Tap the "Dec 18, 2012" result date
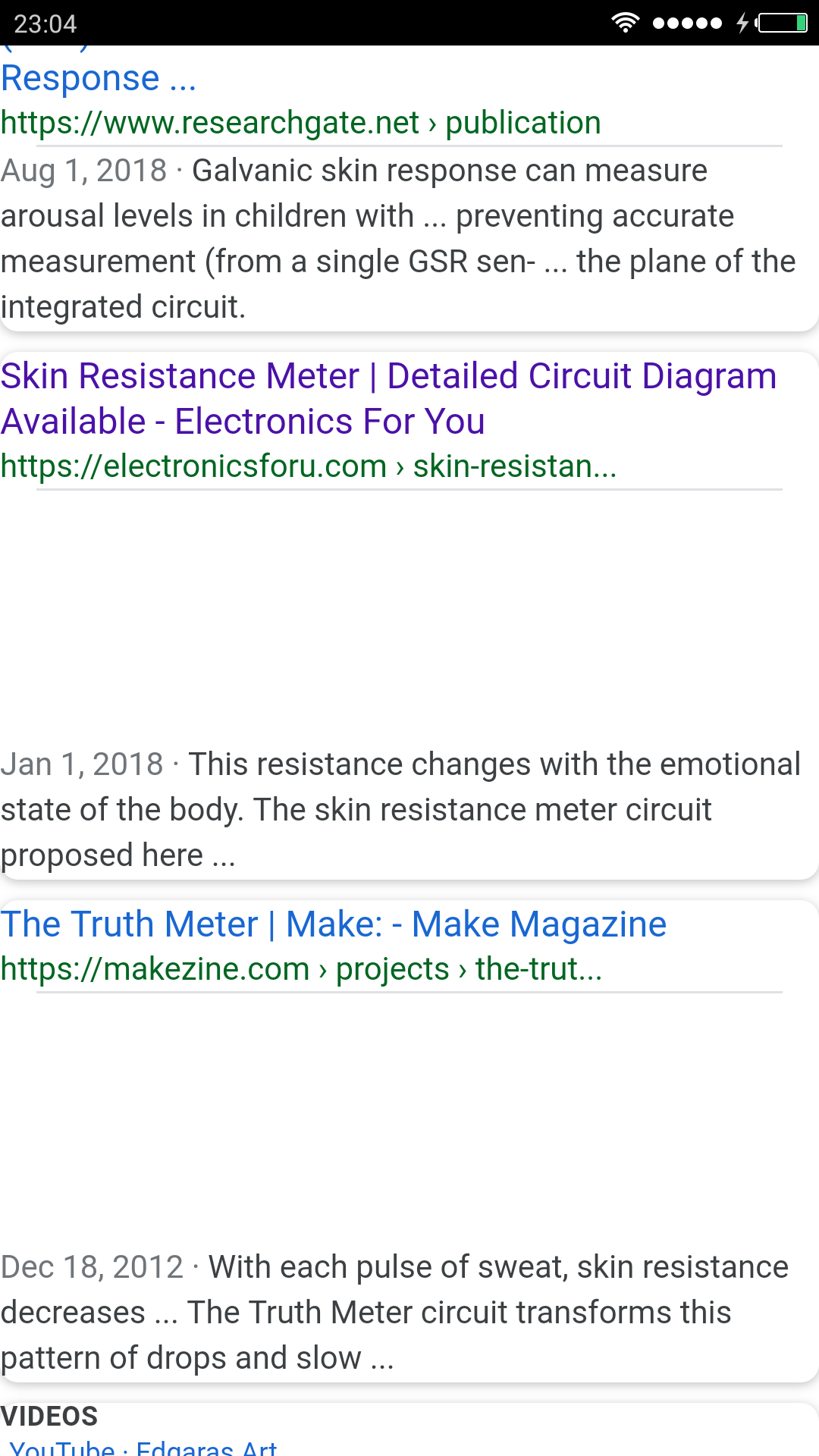 pyautogui.click(x=92, y=1267)
